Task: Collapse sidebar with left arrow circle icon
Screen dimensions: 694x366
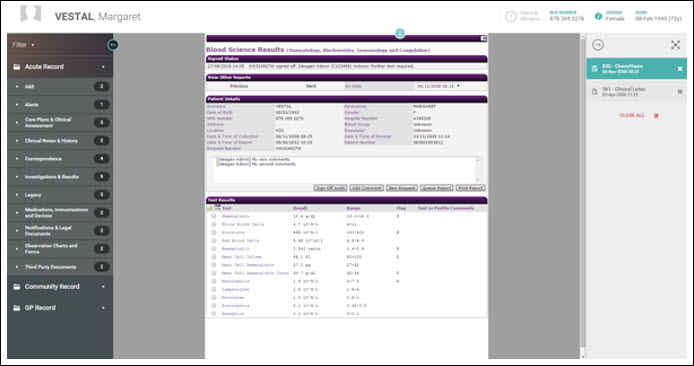Action: point(113,45)
